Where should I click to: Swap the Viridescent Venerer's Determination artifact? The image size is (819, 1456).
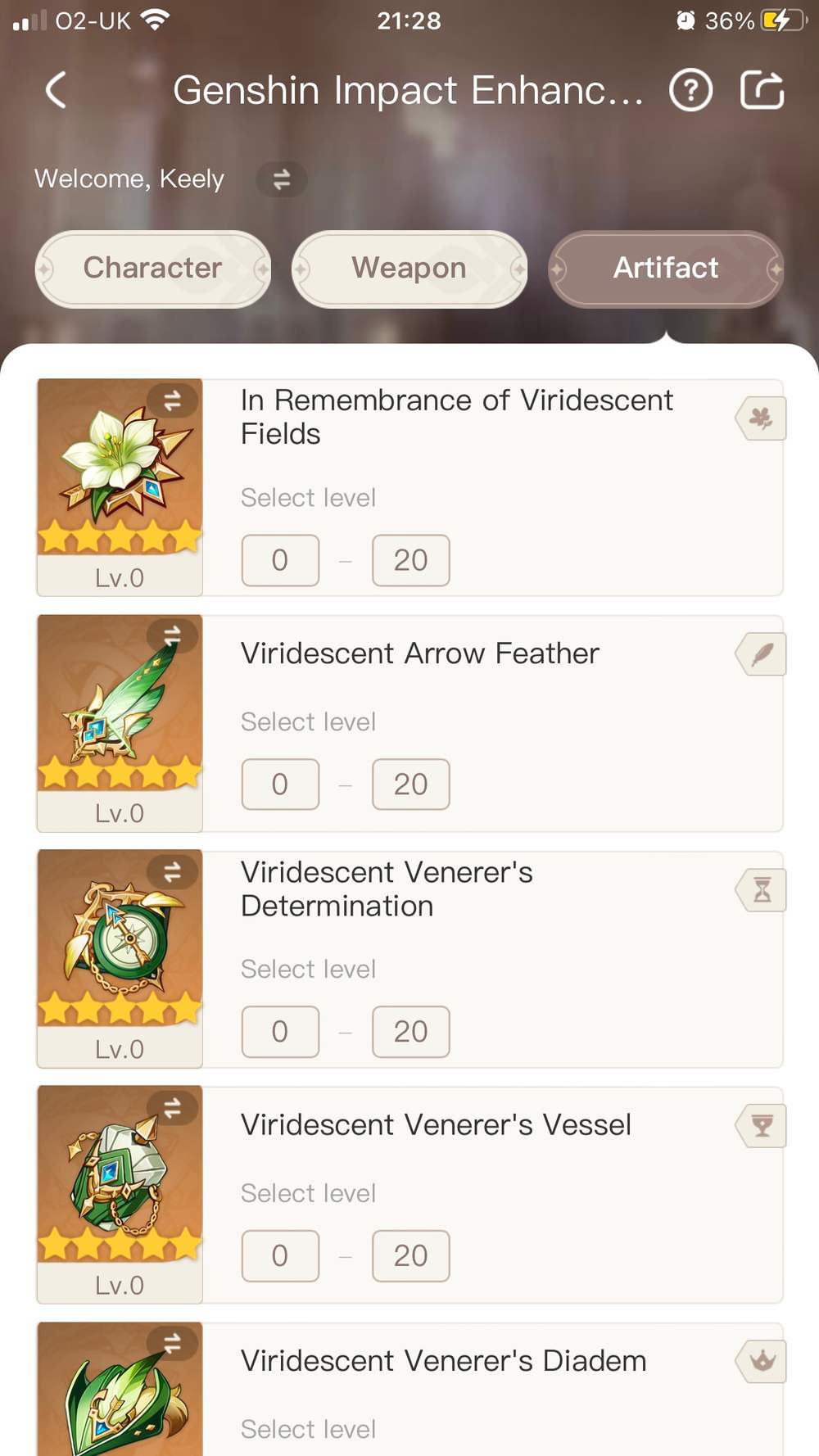point(172,872)
